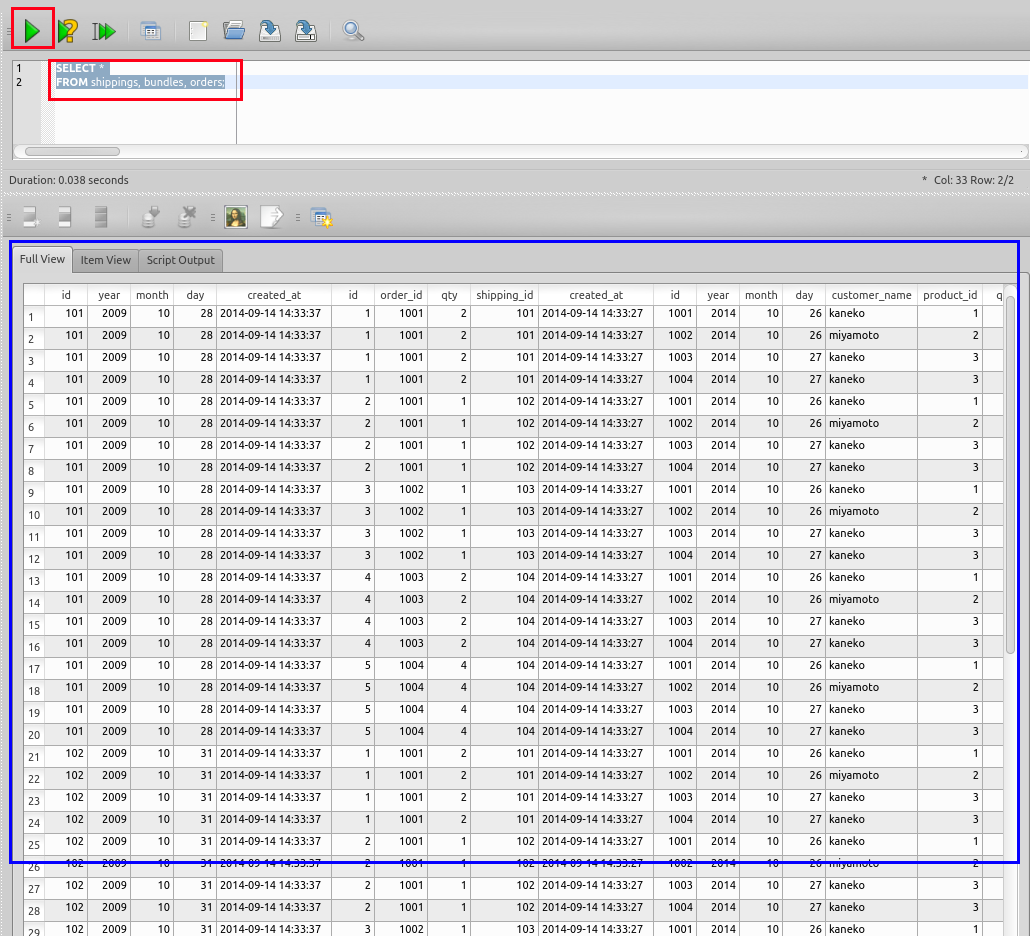Open the Script Output tab
Image resolution: width=1030 pixels, height=936 pixels.
click(181, 260)
